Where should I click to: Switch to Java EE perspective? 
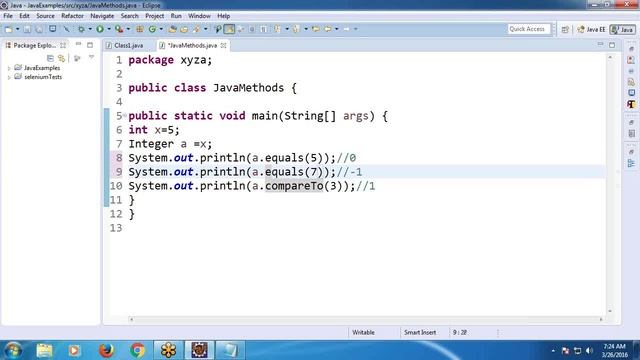591,29
